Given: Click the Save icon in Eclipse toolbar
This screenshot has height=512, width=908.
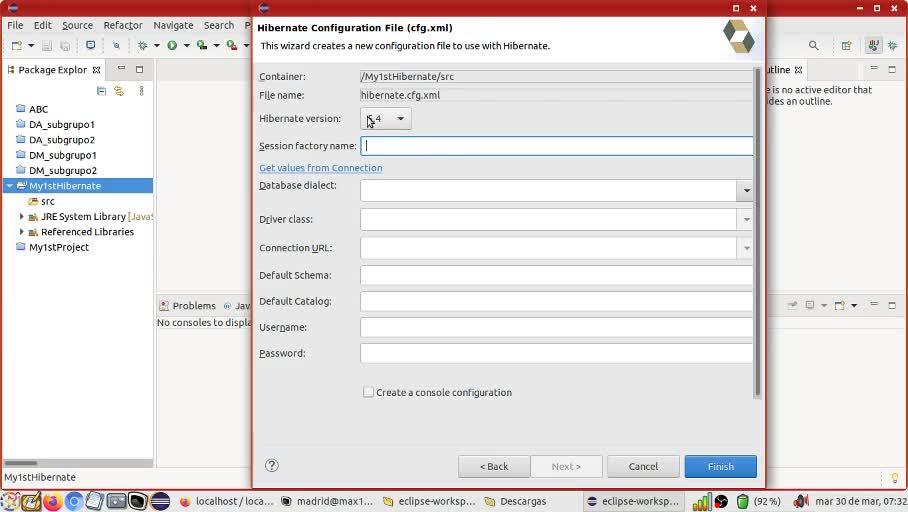Looking at the screenshot, I should point(47,45).
